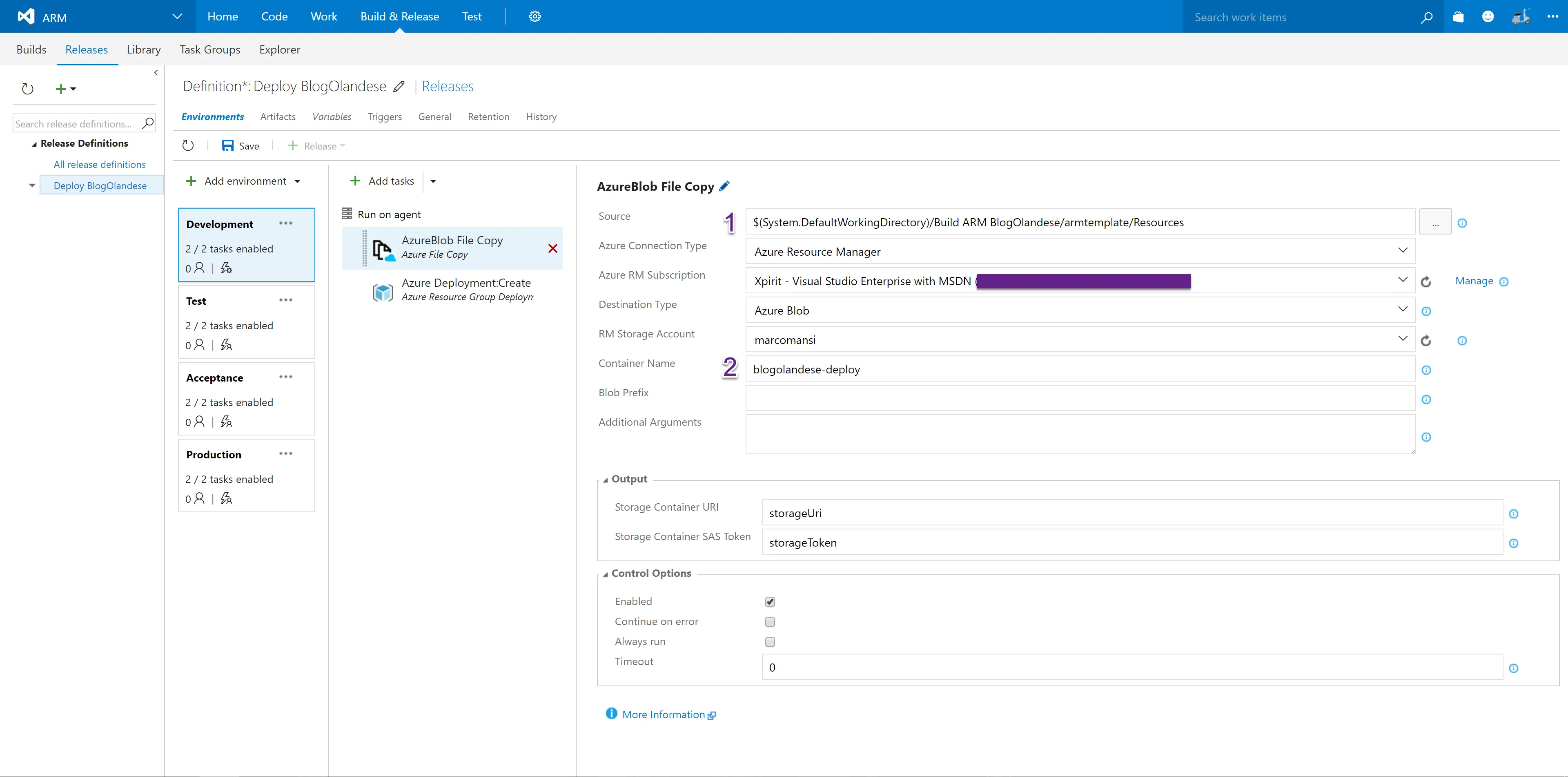The height and width of the screenshot is (777, 1568).
Task: Remove AzureBlob File Copy task red X
Action: pos(553,248)
